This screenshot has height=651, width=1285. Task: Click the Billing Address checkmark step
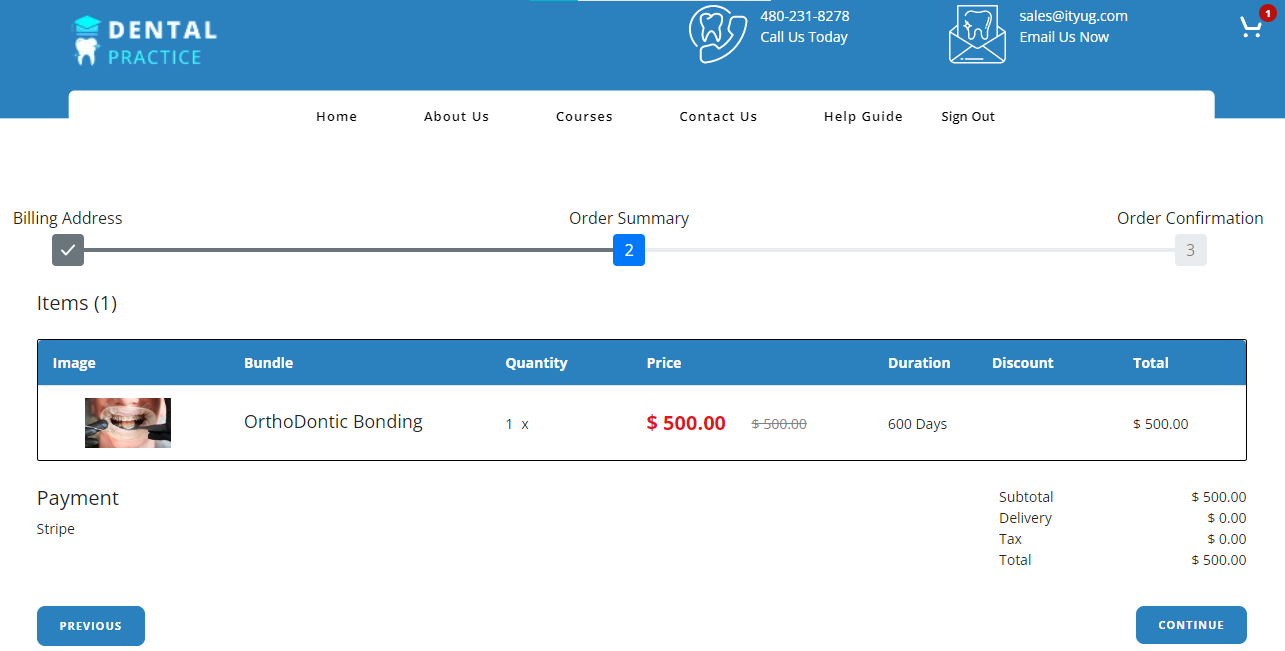[x=68, y=250]
